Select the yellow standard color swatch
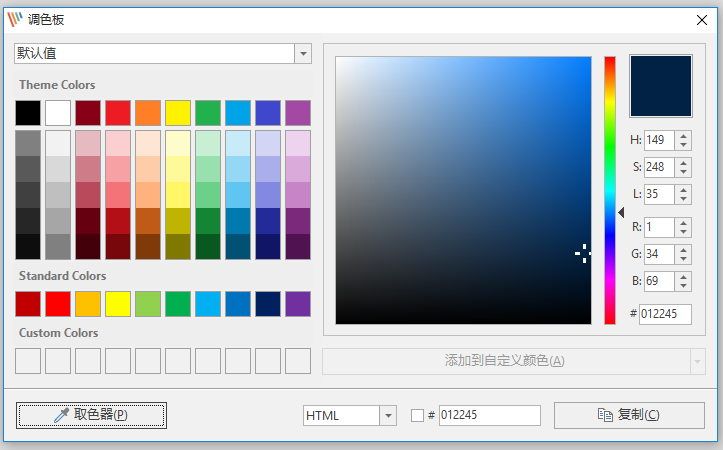Viewport: 723px width, 450px height. 118,304
